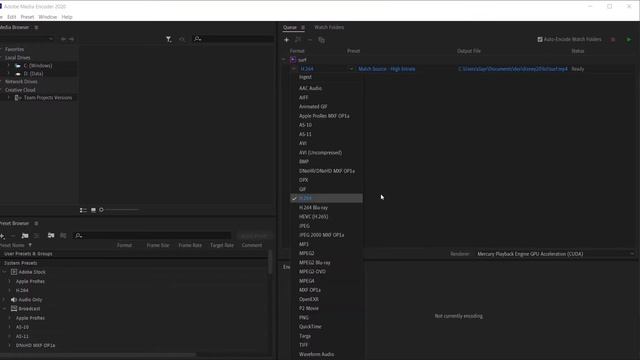Screen dimensions: 640x360
Task: Open the Renderer dropdown Mercury Playback Engine
Action: pos(555,254)
